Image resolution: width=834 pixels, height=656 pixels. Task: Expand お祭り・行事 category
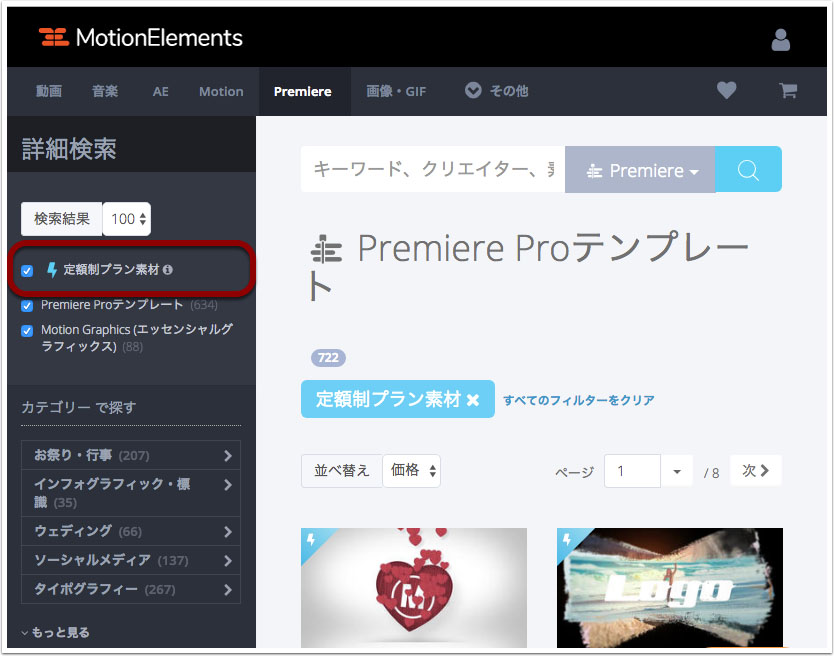[x=131, y=455]
